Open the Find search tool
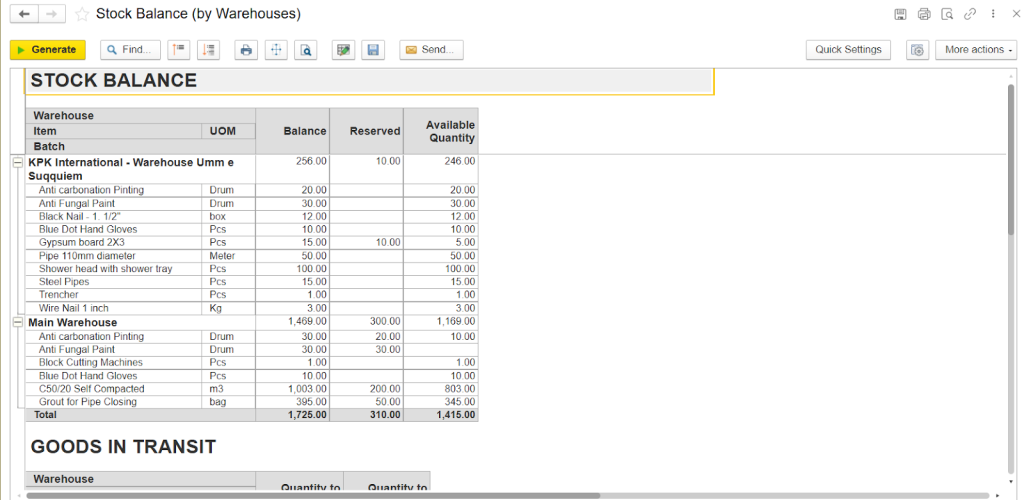Image resolution: width=1024 pixels, height=500 pixels. 130,50
